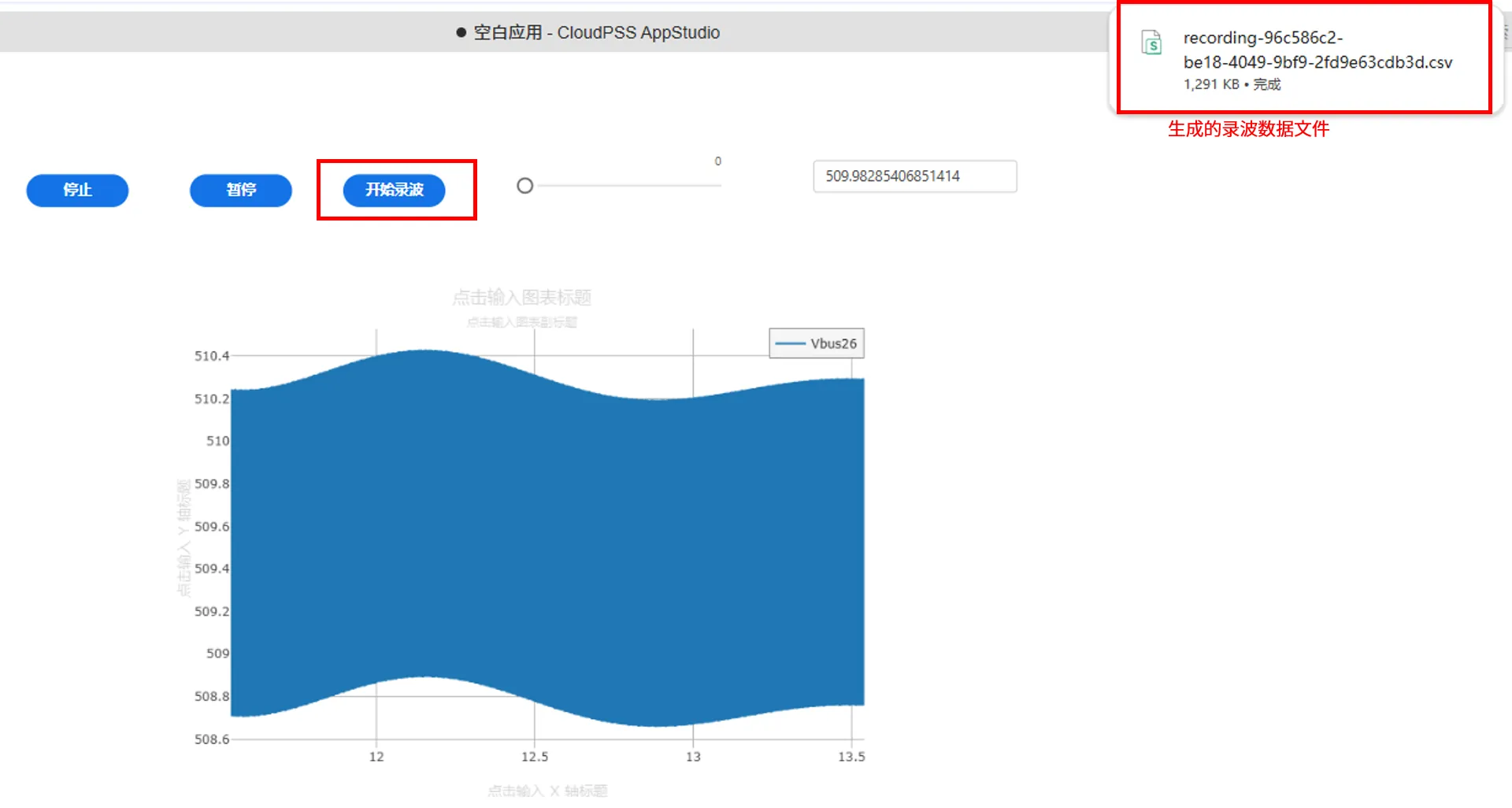The height and width of the screenshot is (808, 1512).
Task: Click the 510.4 Y-axis tick label
Action: pos(212,356)
